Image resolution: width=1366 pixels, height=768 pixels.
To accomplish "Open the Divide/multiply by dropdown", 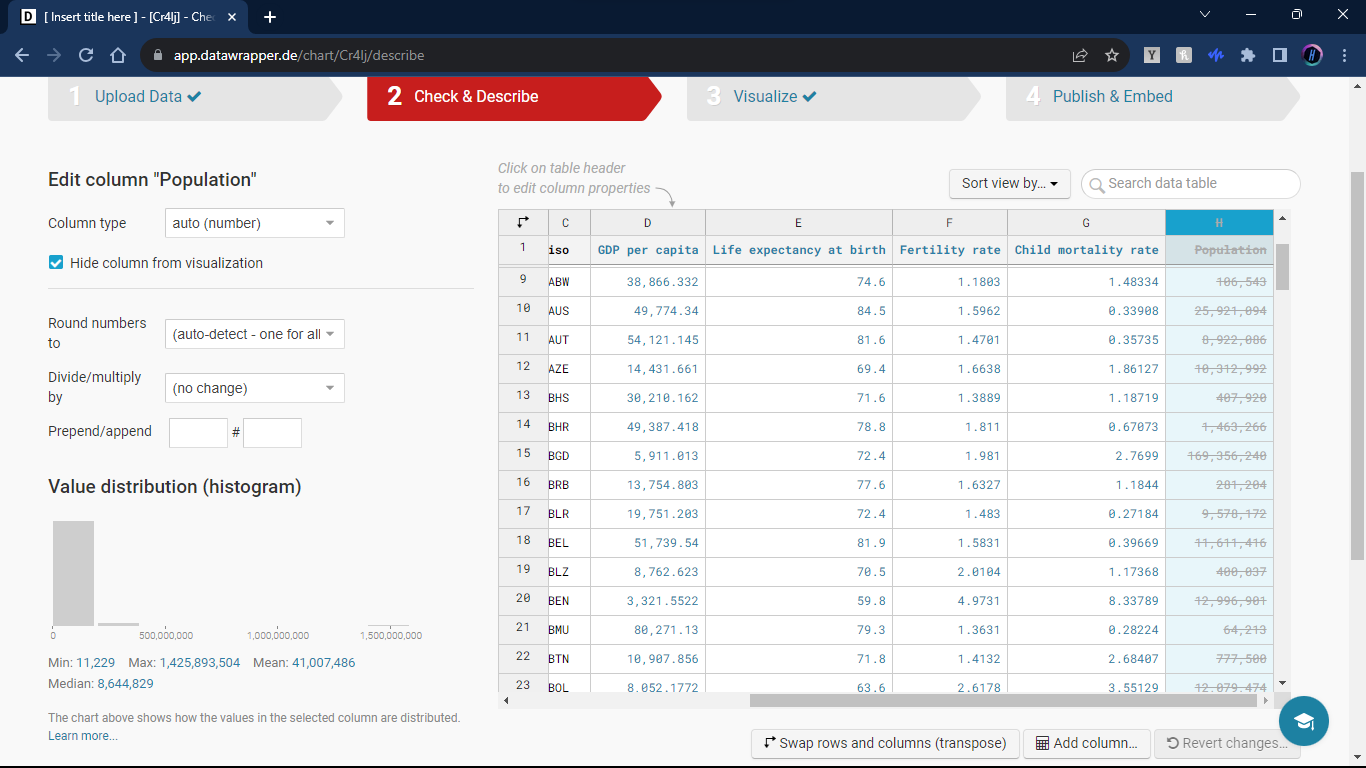I will coord(254,388).
